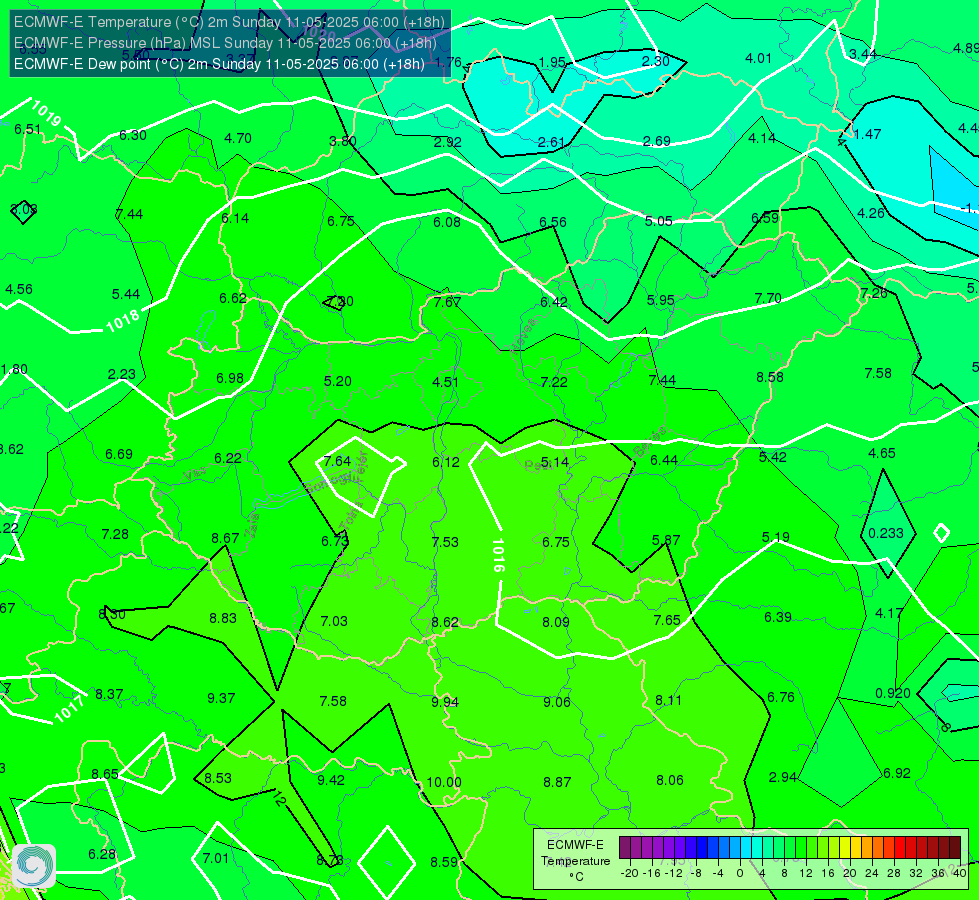Click the ECMWF-E Temperature °C legend title
979x900 pixels.
click(575, 860)
